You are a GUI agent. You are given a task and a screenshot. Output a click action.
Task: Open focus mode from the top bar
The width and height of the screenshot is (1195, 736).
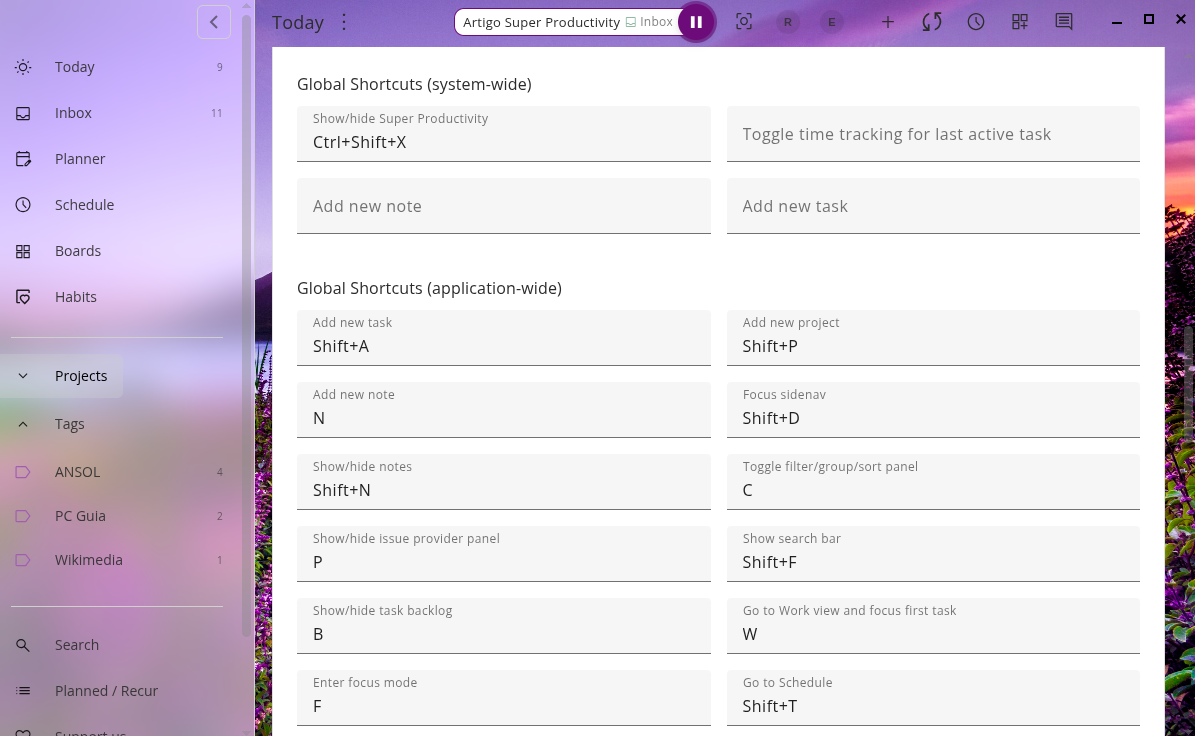(744, 22)
